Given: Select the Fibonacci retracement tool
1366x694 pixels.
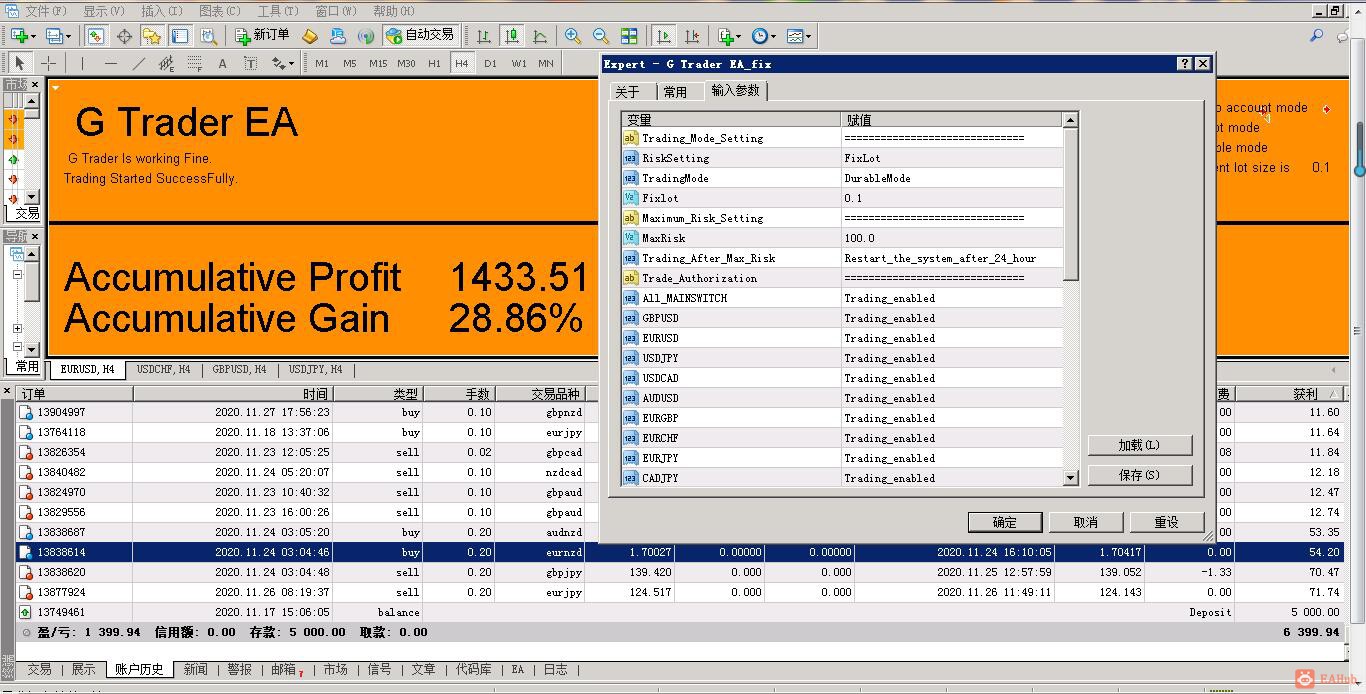Looking at the screenshot, I should tap(194, 63).
